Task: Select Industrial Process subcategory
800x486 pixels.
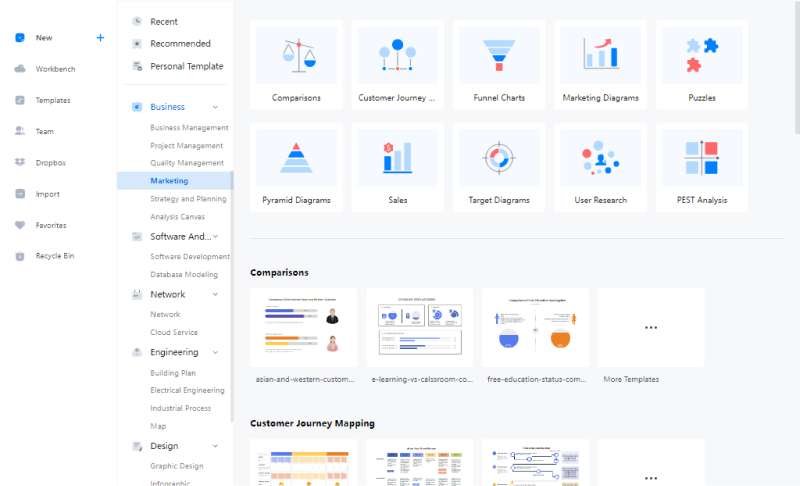Action: (x=180, y=408)
